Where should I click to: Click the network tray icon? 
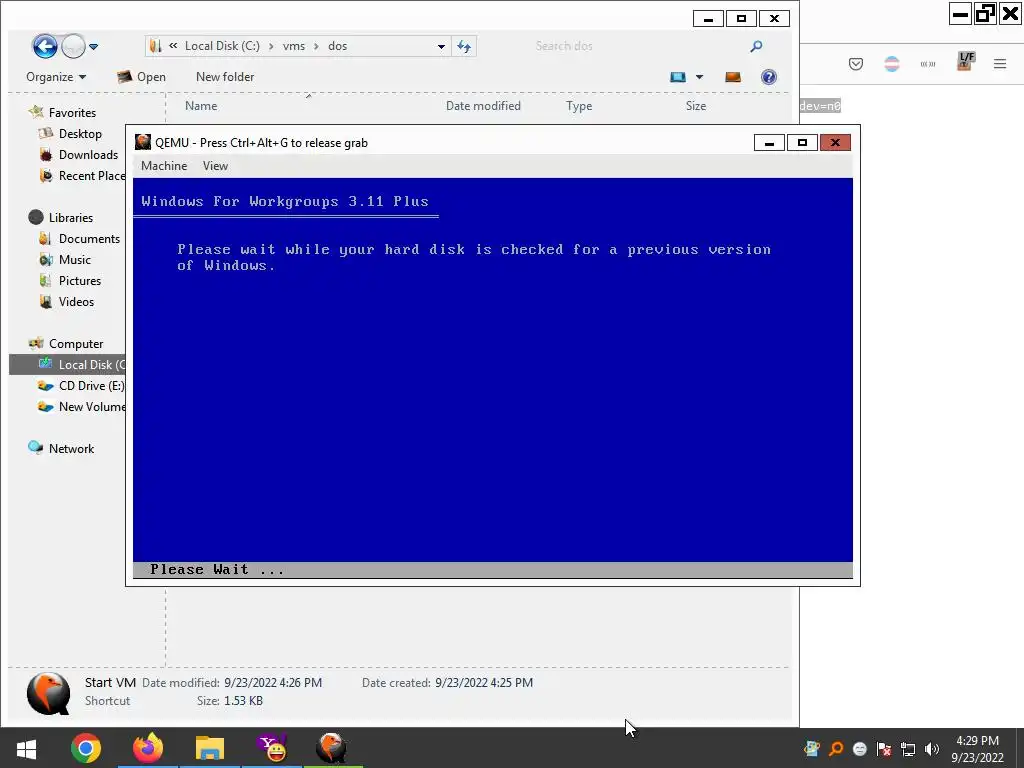pos(908,749)
